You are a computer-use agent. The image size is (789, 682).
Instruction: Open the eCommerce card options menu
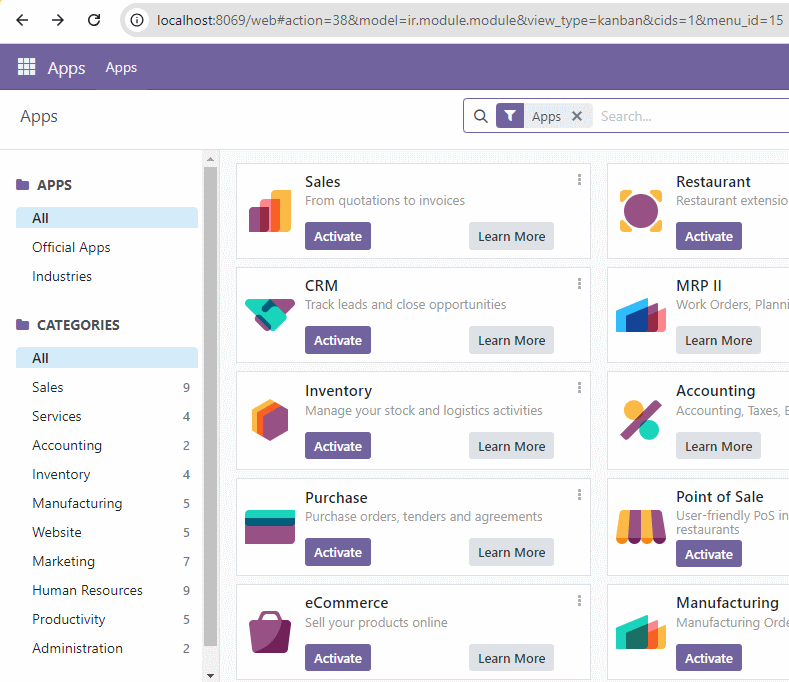coord(579,600)
